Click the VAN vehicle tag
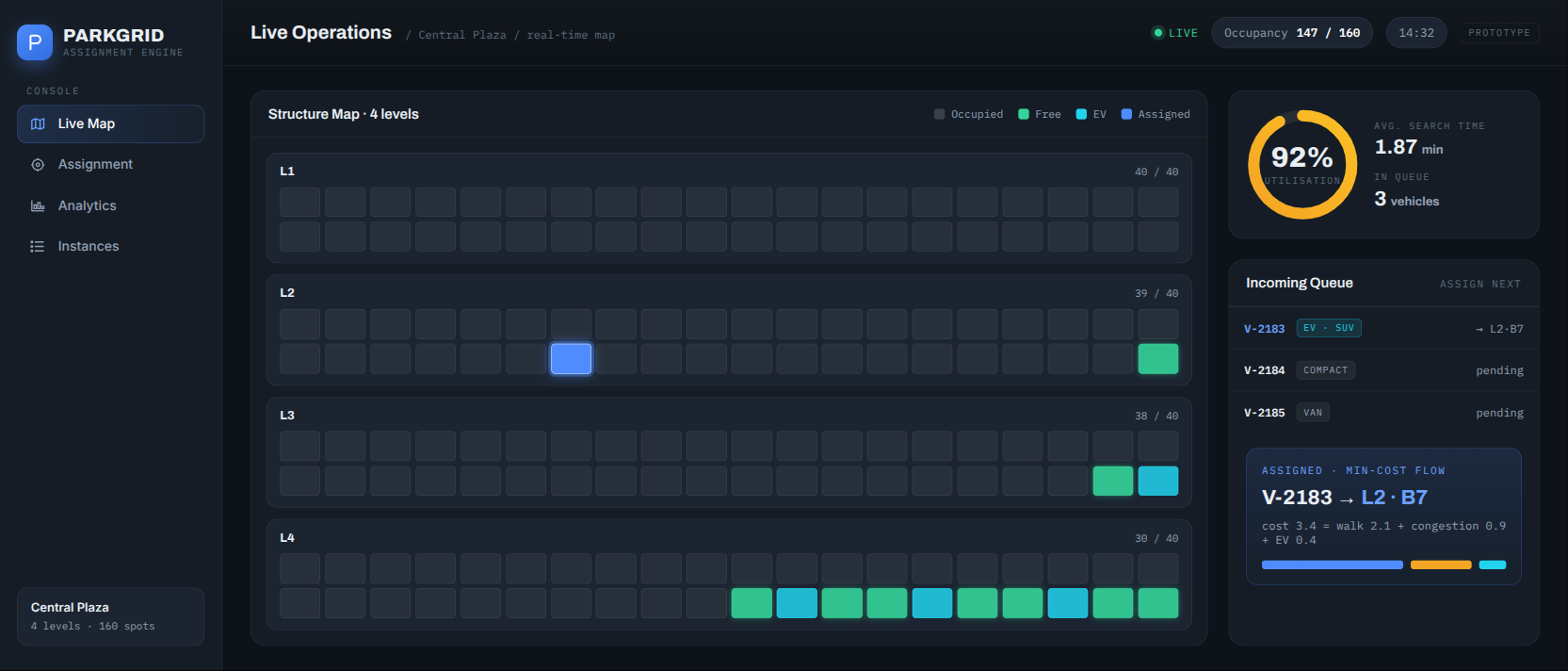This screenshot has width=1568, height=671. point(1313,413)
